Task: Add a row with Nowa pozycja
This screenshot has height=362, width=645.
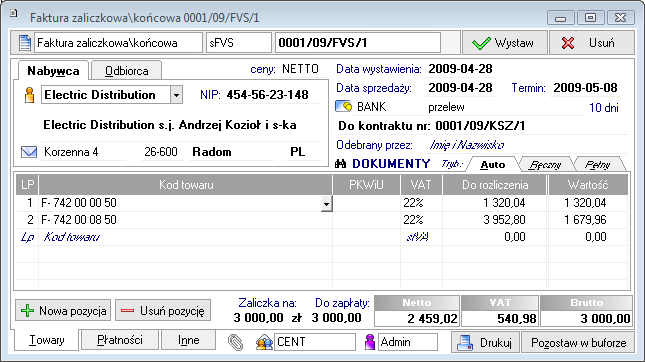Action: (63, 311)
